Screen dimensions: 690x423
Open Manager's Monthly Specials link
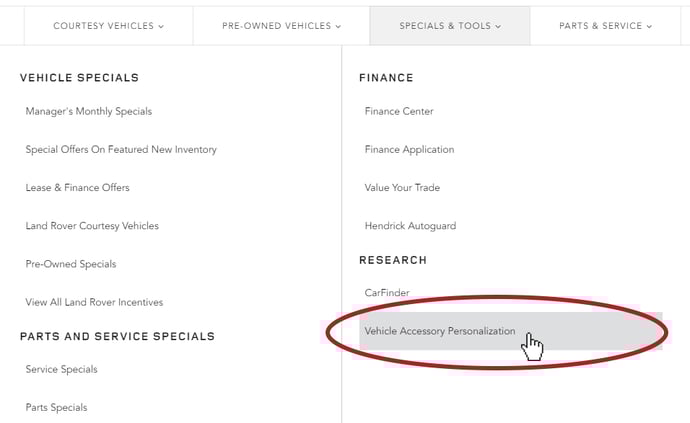(88, 111)
